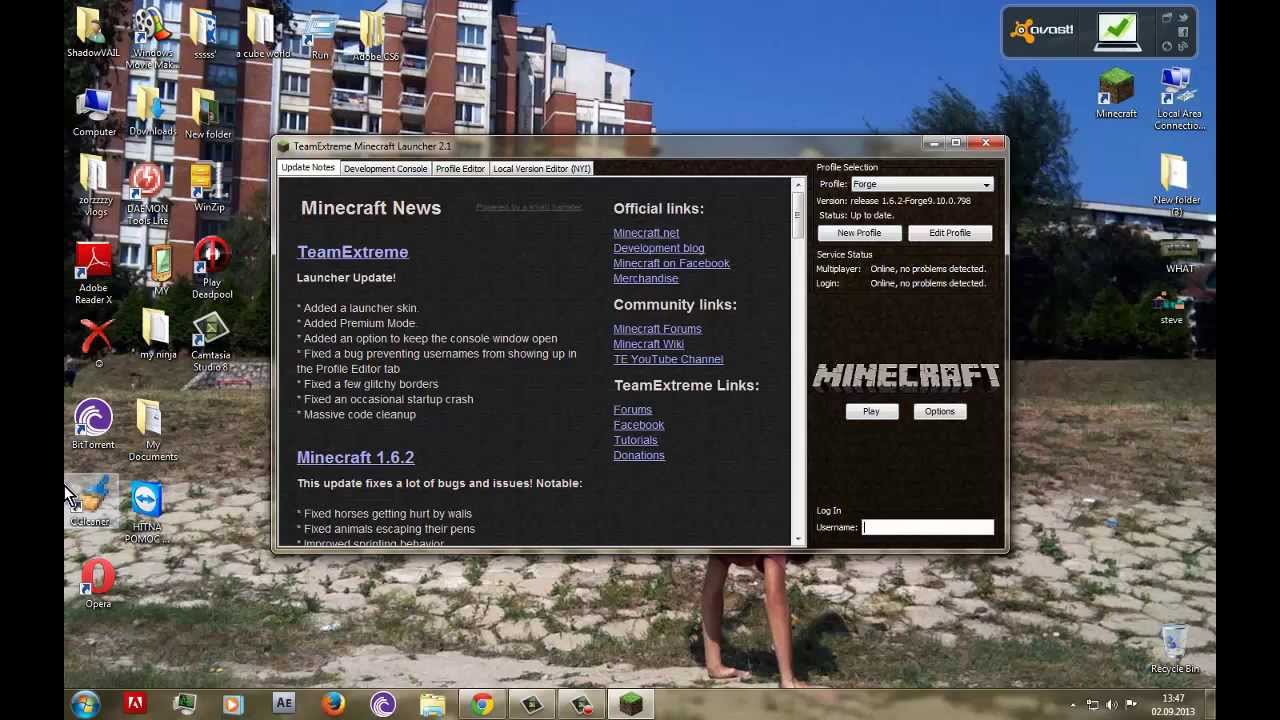Click the Edit Profile button
The image size is (1280, 720).
[950, 233]
